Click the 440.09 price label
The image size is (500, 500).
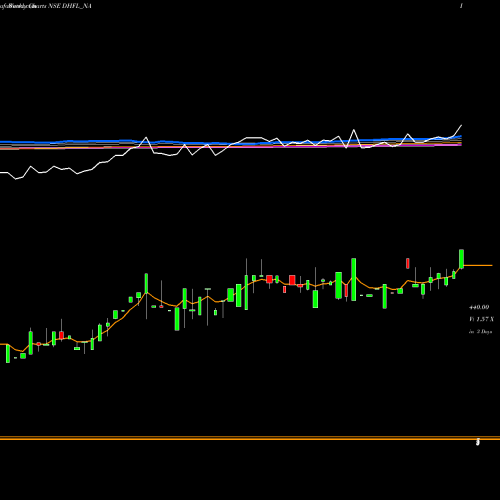(x=479, y=307)
